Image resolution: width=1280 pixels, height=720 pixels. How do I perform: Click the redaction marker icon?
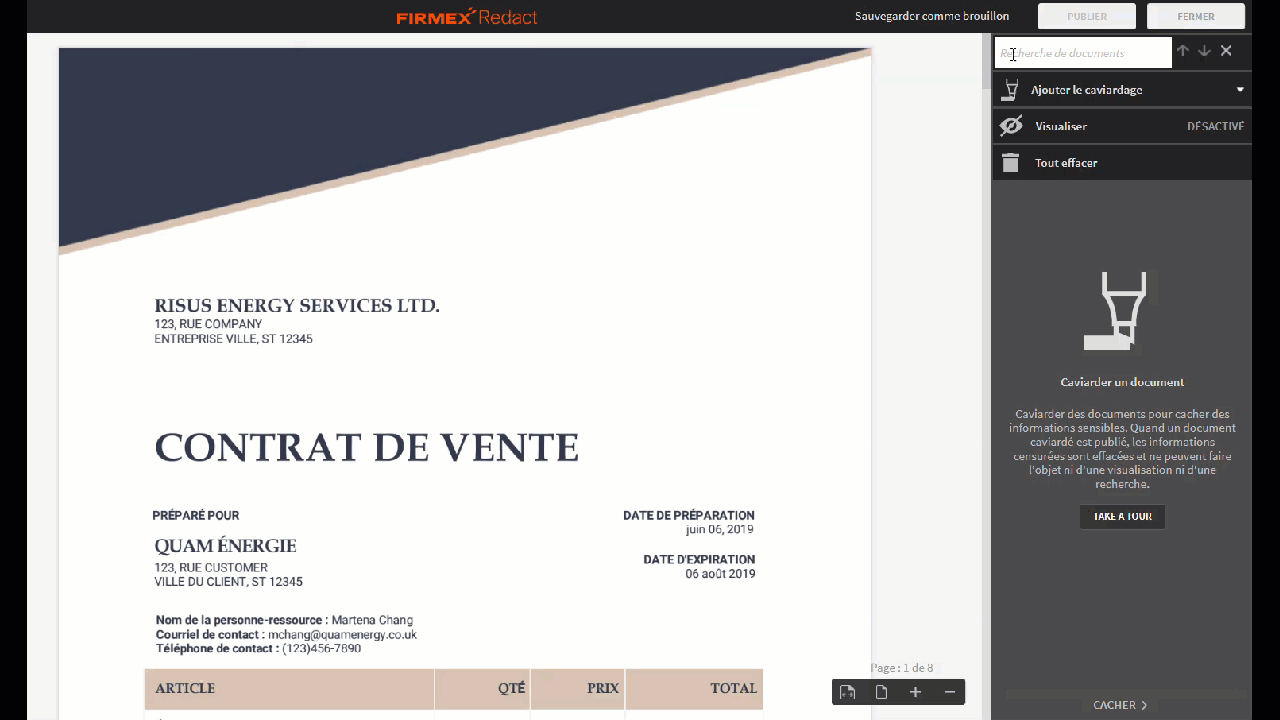pos(1011,89)
